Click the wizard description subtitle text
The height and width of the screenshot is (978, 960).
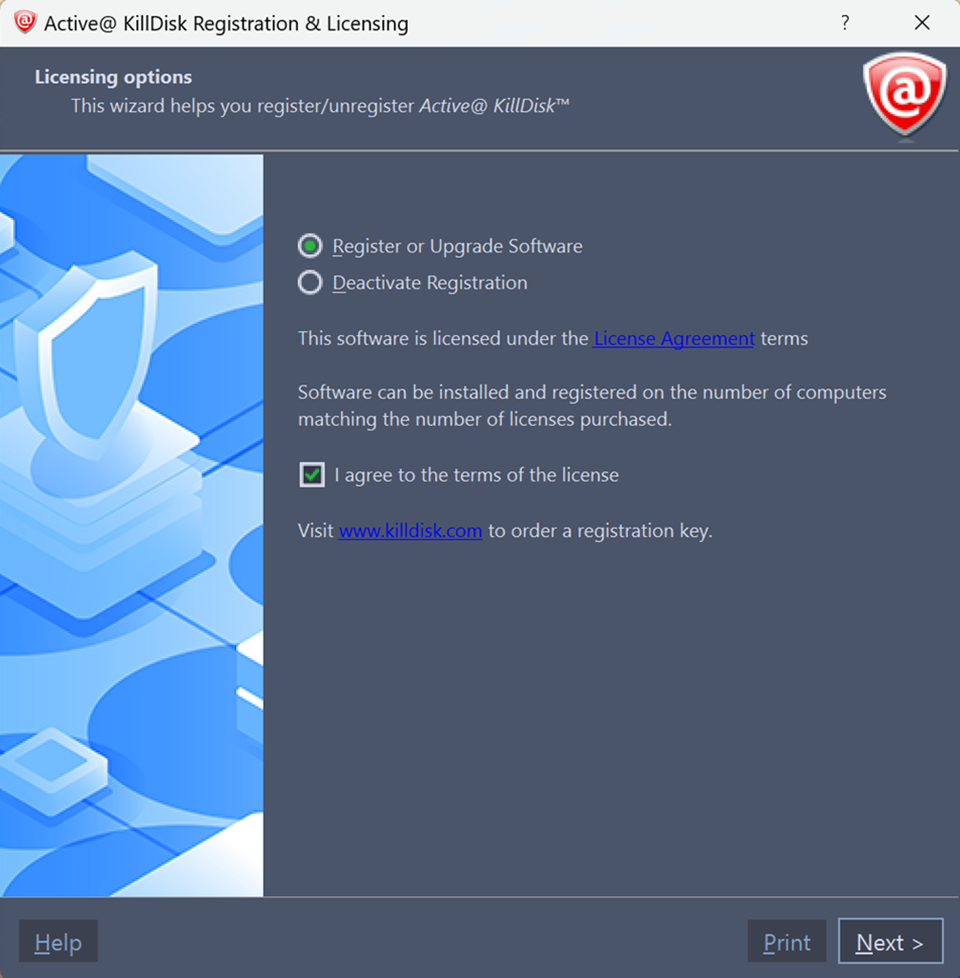pos(320,105)
